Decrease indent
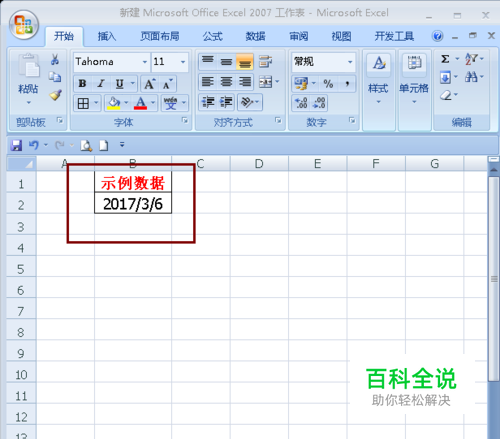The width and height of the screenshot is (500, 439). [208, 102]
